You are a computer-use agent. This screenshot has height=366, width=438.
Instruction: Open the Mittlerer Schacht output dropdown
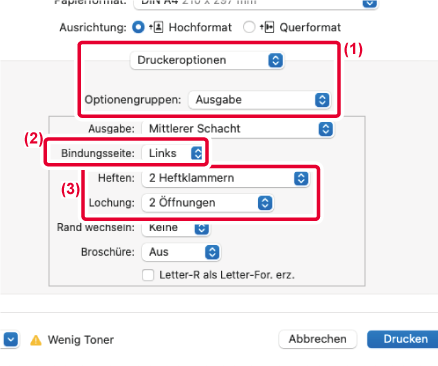click(238, 129)
